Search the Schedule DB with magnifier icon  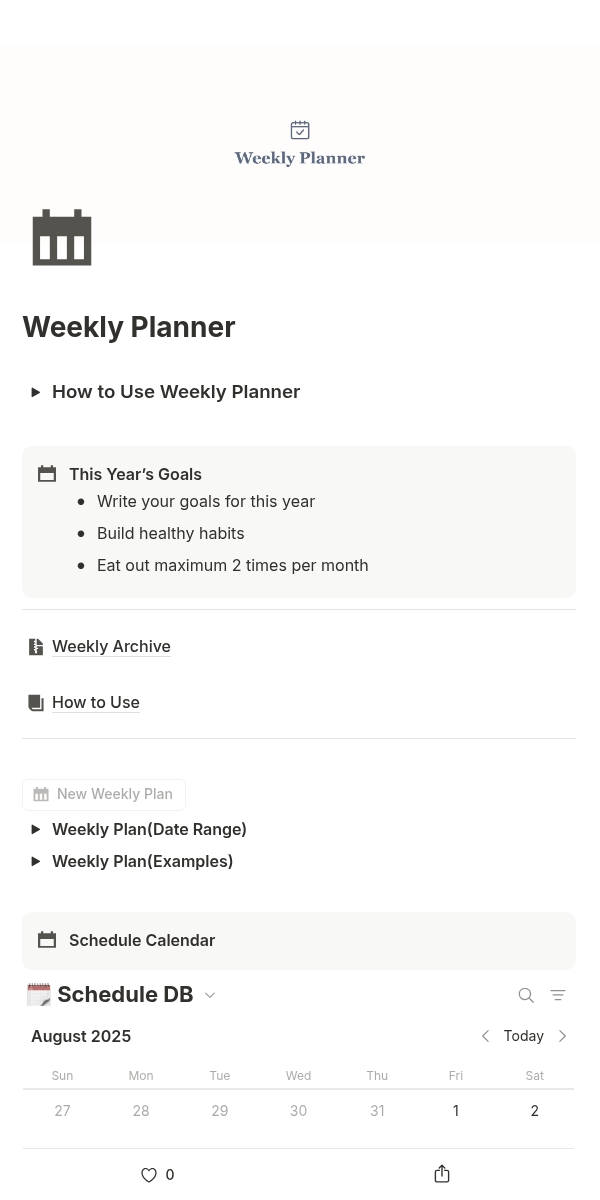pos(526,995)
